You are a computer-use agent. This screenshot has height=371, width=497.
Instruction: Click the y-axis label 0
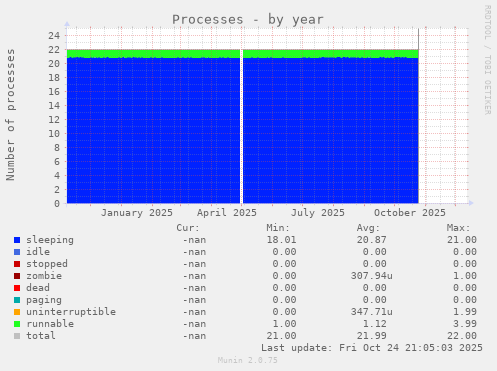click(x=57, y=204)
